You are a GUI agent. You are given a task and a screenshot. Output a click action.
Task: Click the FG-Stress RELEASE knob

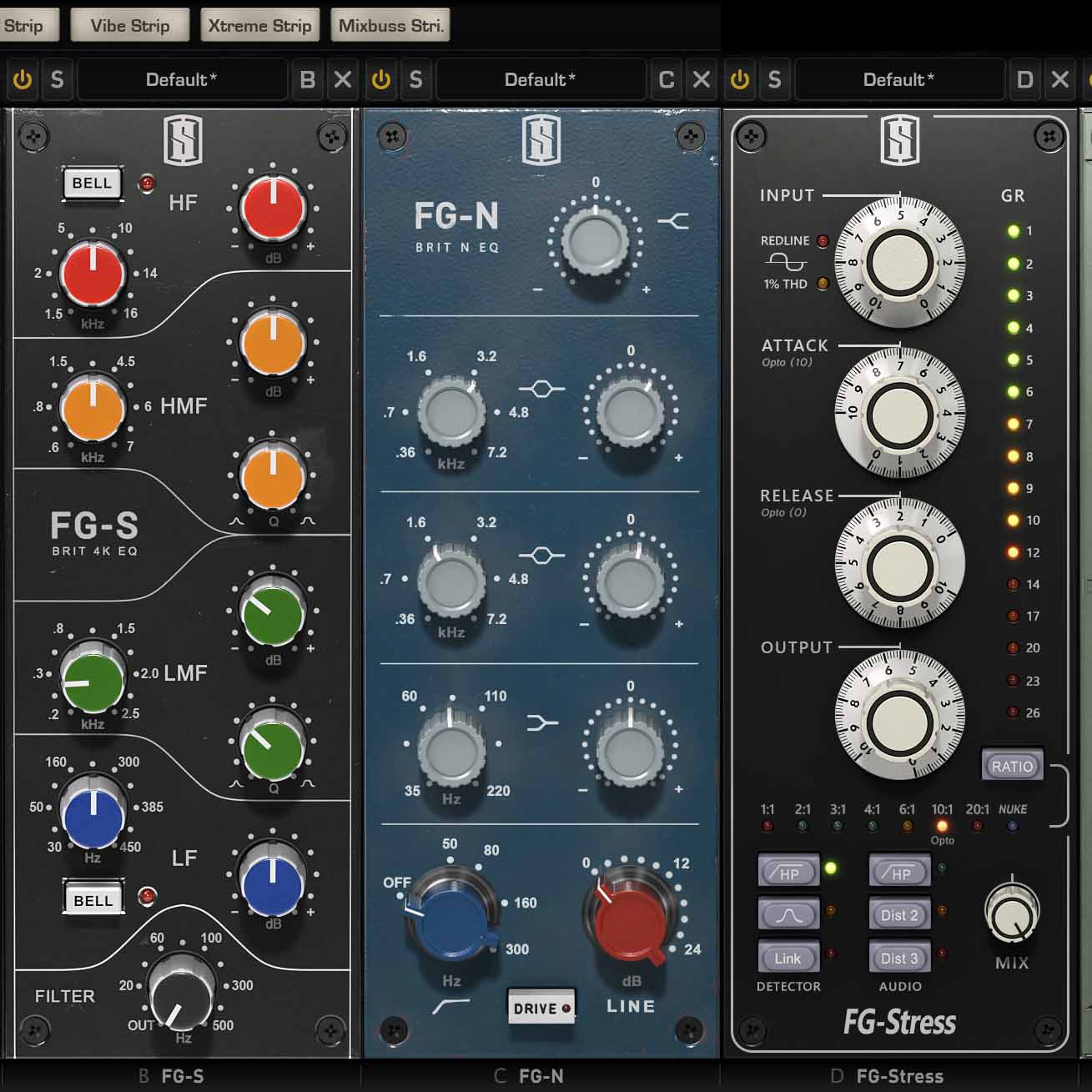900,564
